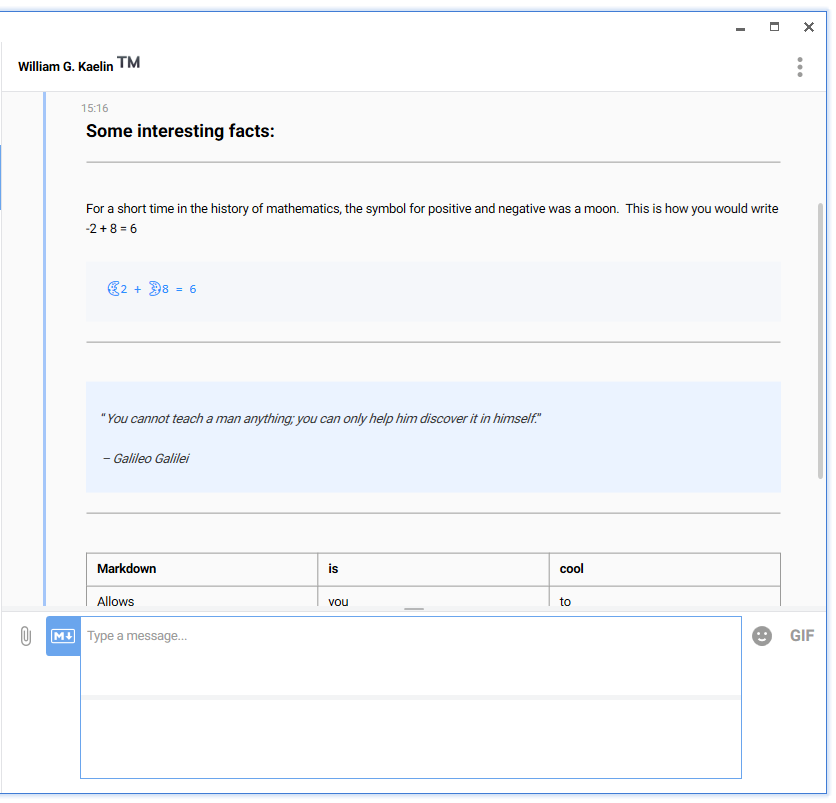This screenshot has width=836, height=803.
Task: Click the 15:16 message timestamp
Action: (x=95, y=108)
